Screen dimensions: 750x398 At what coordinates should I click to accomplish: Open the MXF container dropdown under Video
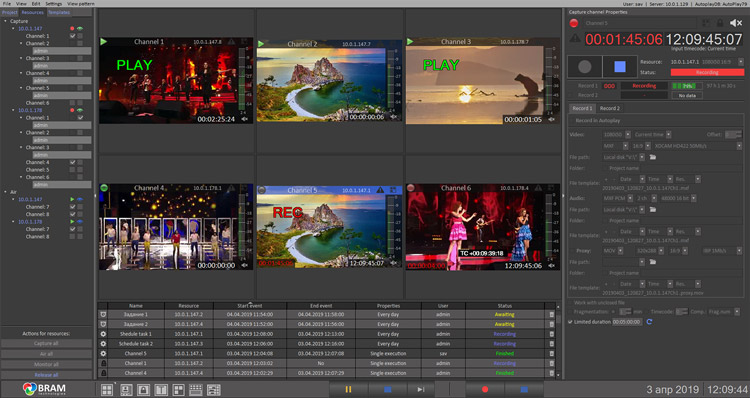(x=625, y=145)
